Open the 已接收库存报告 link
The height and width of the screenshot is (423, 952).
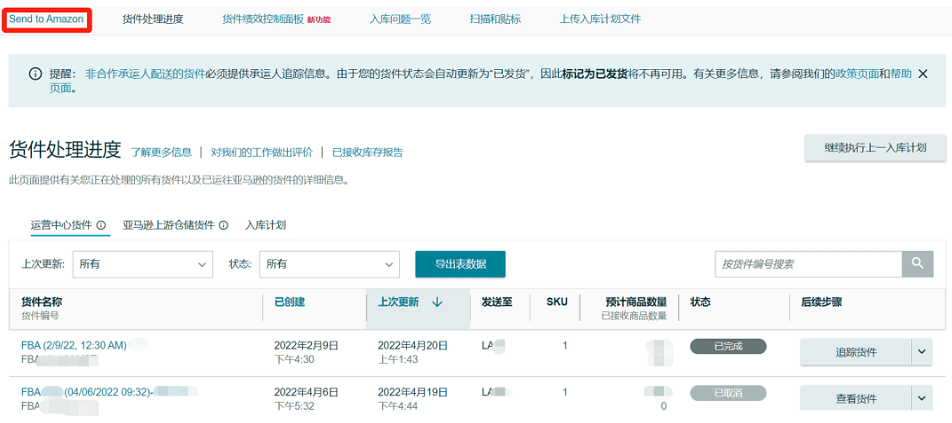tap(367, 153)
